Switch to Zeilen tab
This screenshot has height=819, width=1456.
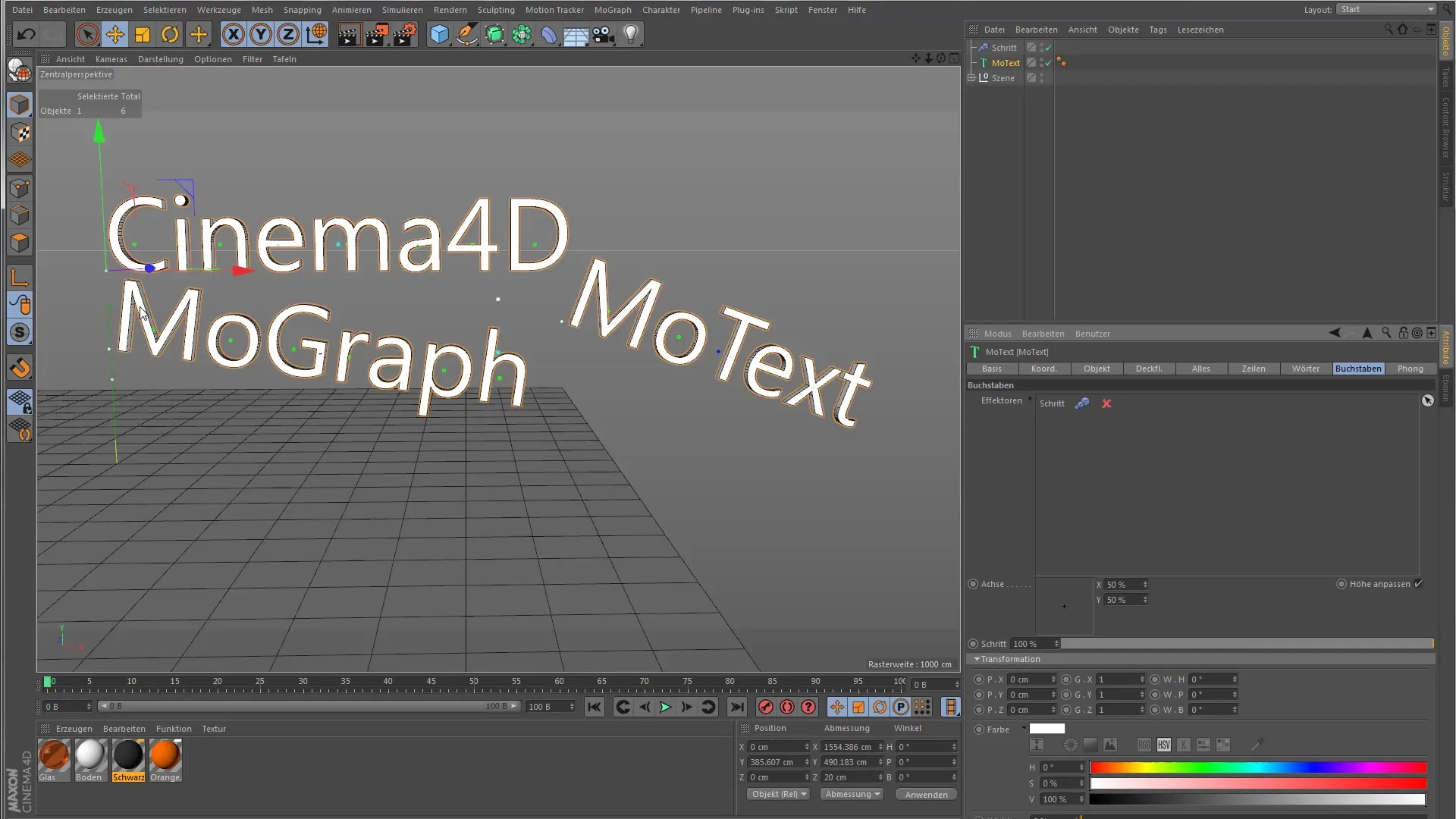click(1254, 369)
